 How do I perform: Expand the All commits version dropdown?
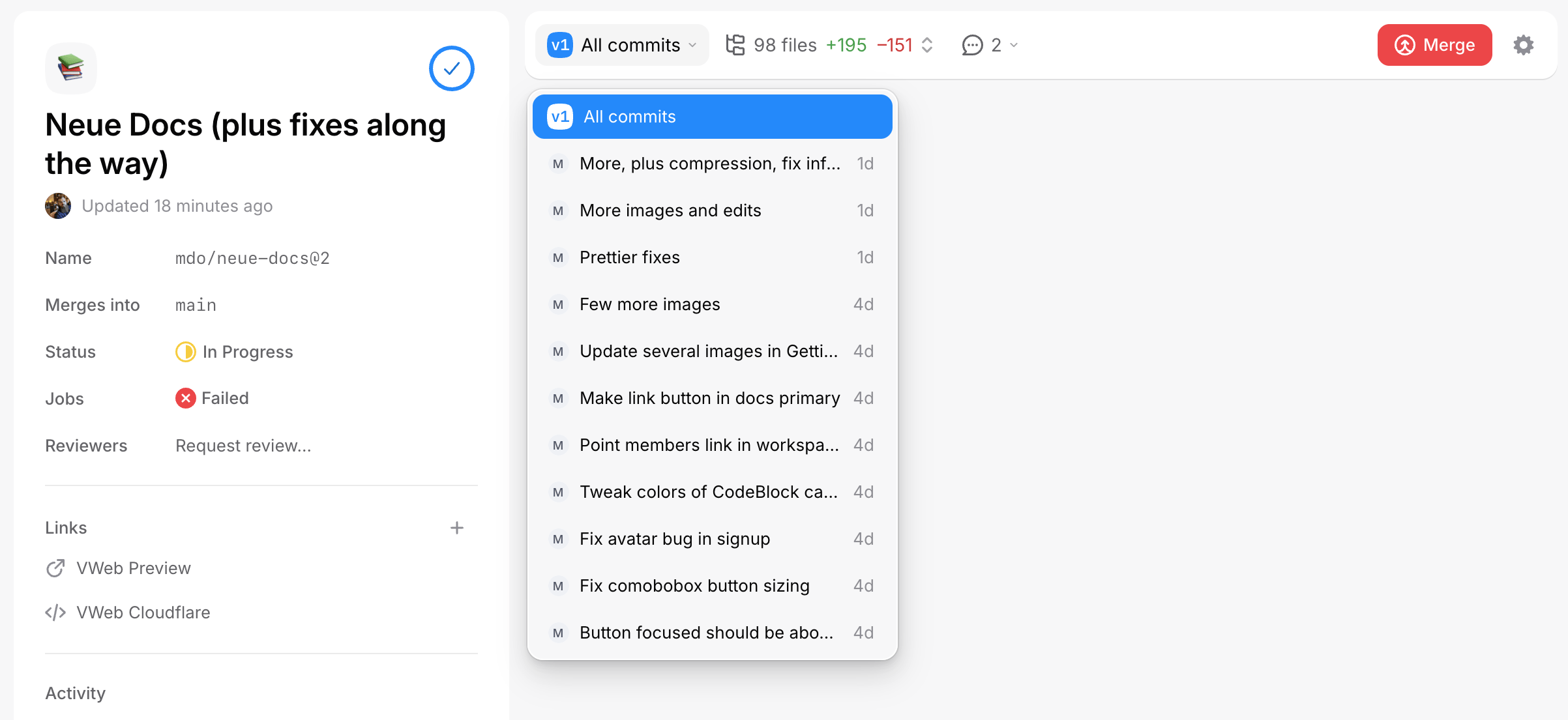coord(622,45)
